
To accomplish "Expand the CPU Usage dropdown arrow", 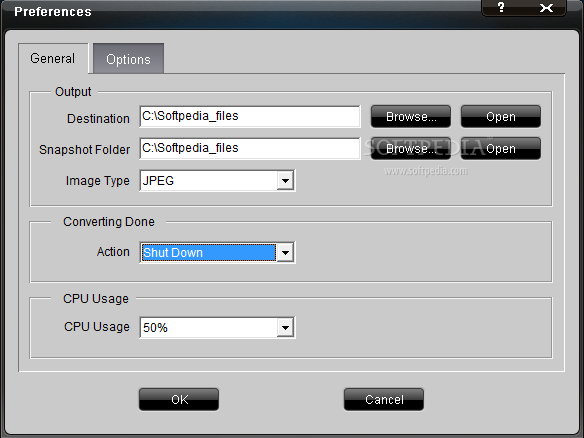I will pyautogui.click(x=285, y=328).
